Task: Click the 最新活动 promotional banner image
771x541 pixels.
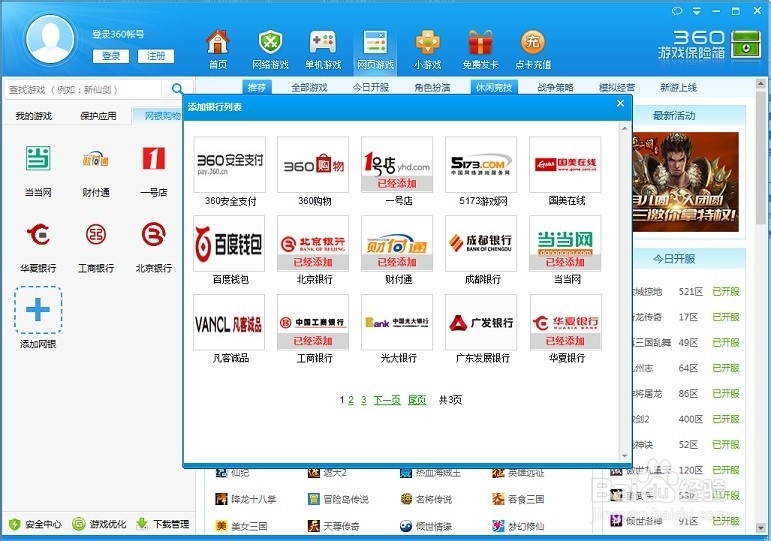Action: point(685,182)
